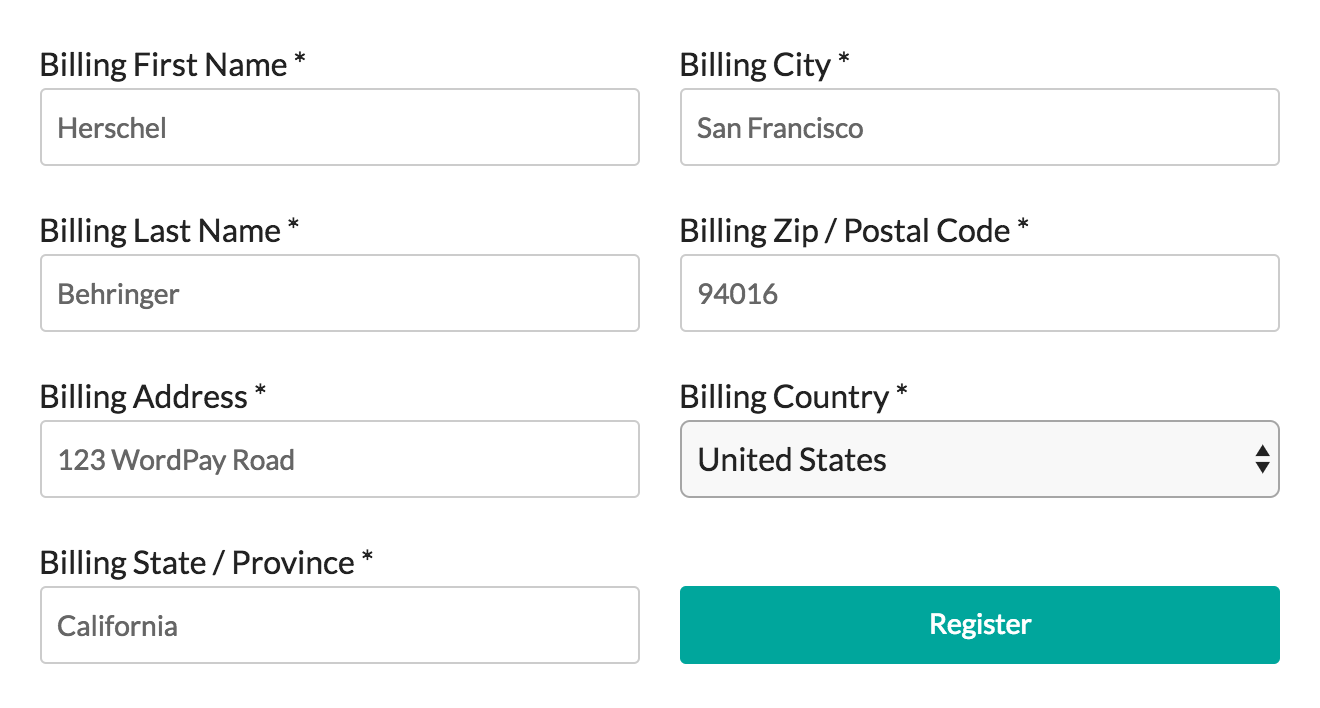Click the "Billing Zip / Postal Code" label
1320x708 pixels.
pos(845,232)
